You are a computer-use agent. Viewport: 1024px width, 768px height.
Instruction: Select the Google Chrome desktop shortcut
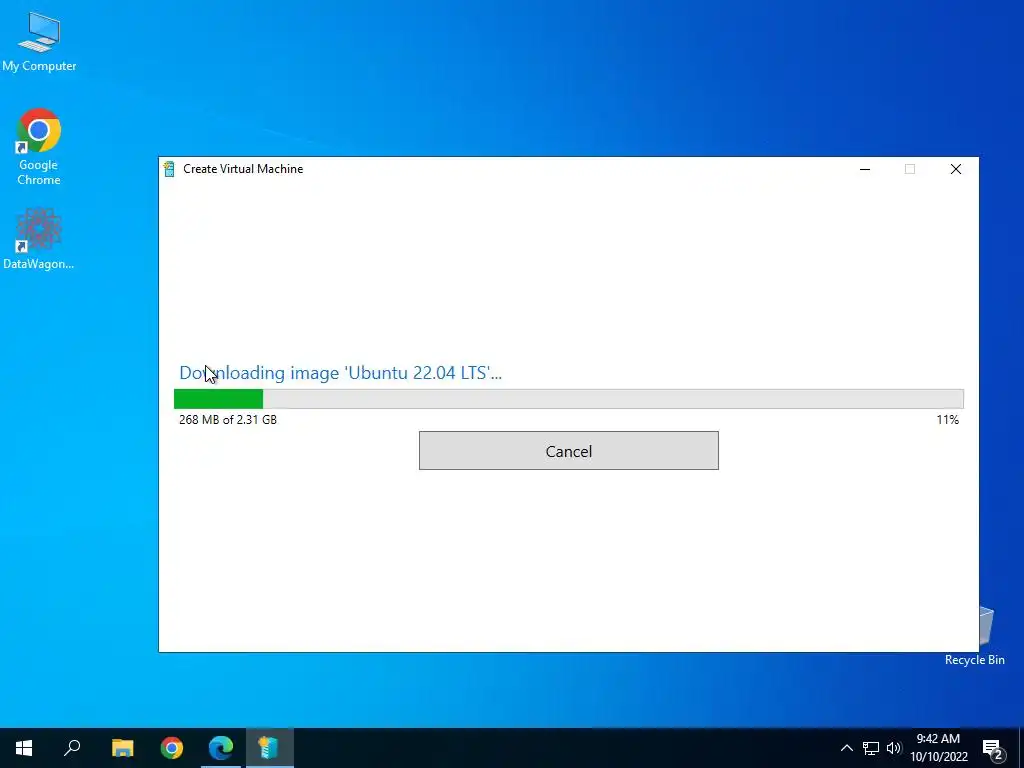coord(39,147)
